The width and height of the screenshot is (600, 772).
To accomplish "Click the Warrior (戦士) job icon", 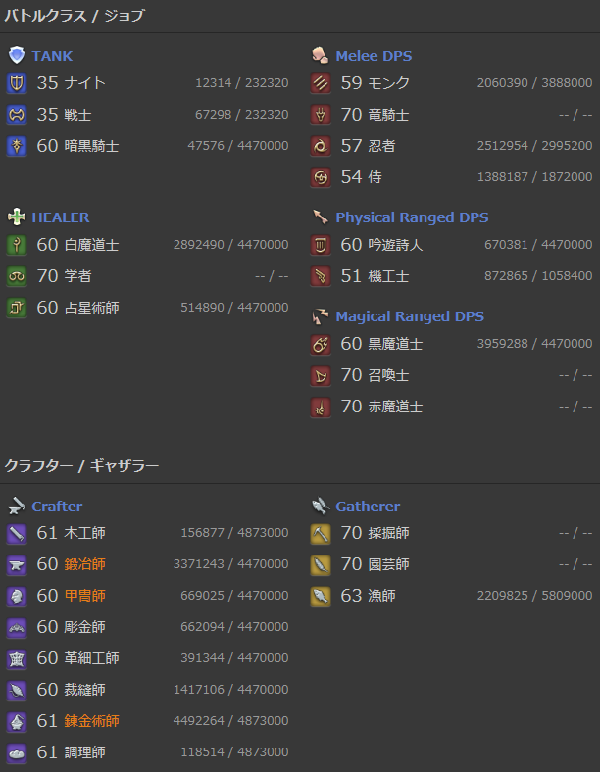I will [17, 115].
